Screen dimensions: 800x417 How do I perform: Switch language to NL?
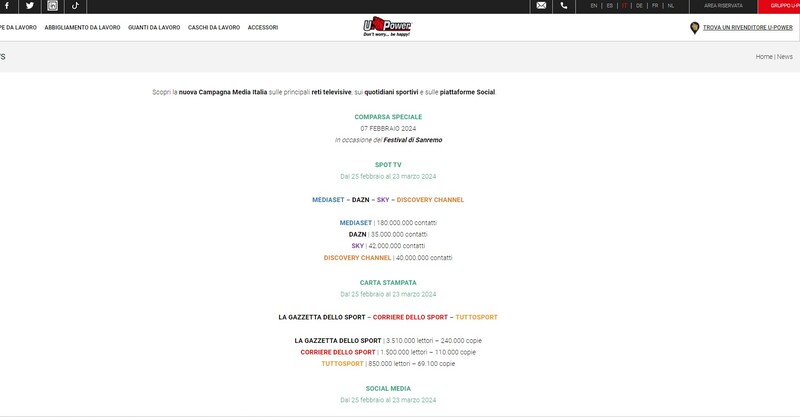pos(671,6)
